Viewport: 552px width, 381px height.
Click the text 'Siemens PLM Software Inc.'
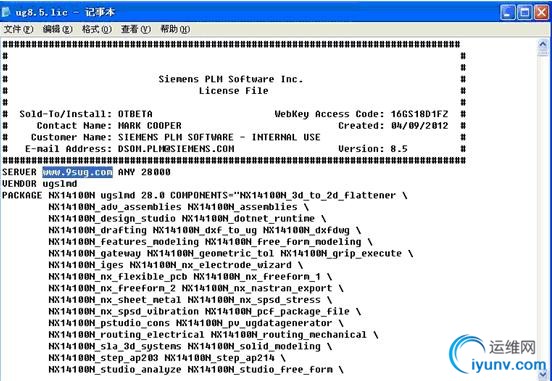point(231,79)
